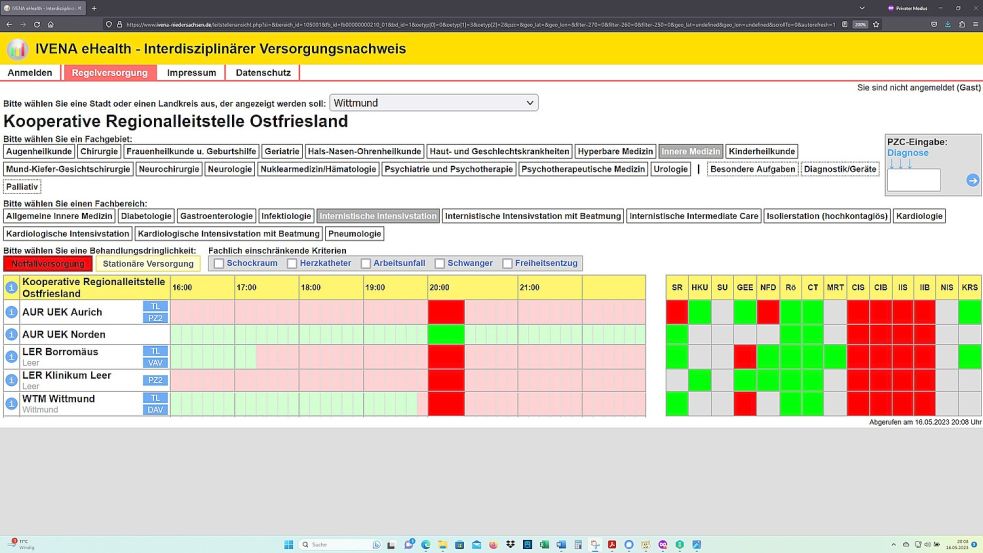Click the Palliativ button
Screen dimensions: 983x553
22,186
